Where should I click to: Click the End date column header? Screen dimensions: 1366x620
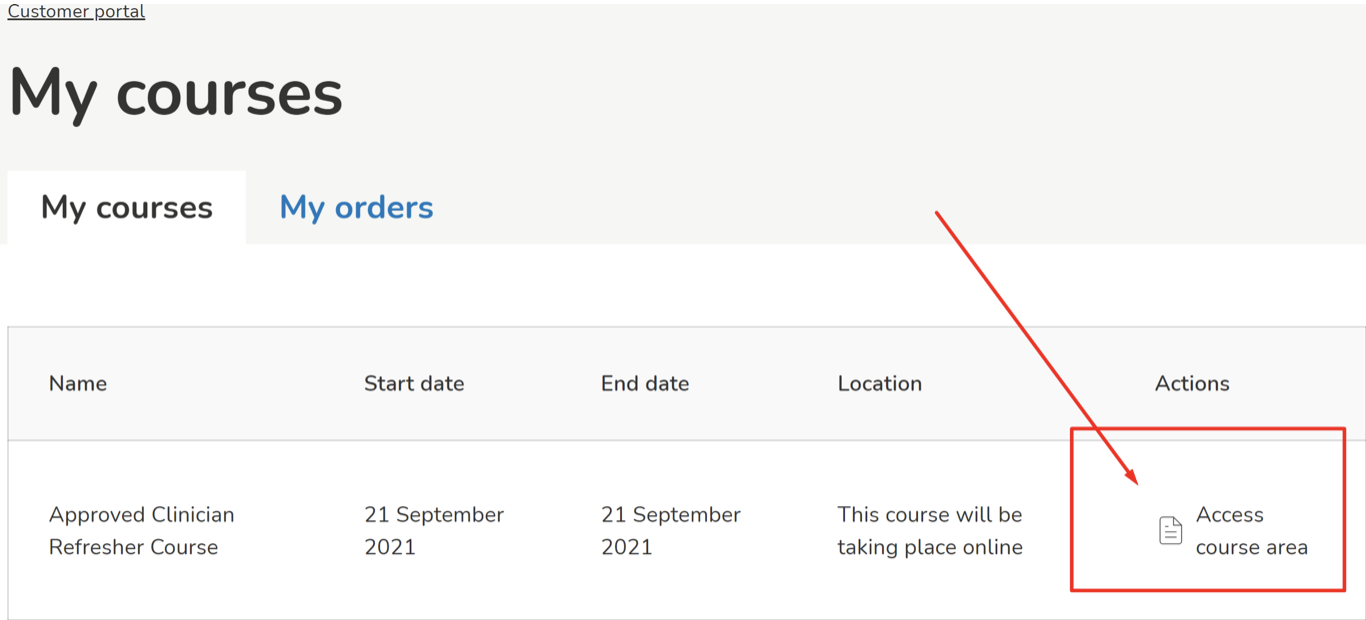click(x=645, y=383)
